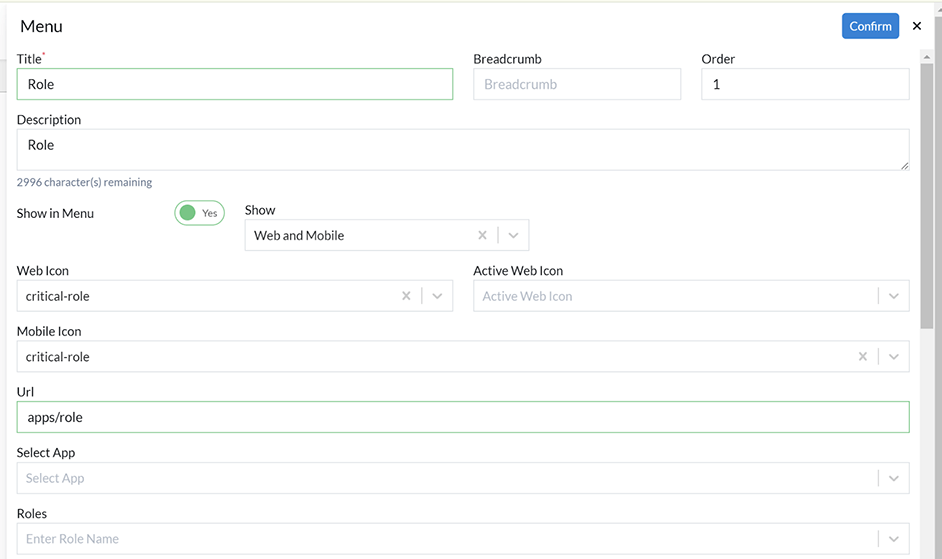Image resolution: width=942 pixels, height=559 pixels.
Task: Open the Show dropdown chevron
Action: (x=513, y=235)
